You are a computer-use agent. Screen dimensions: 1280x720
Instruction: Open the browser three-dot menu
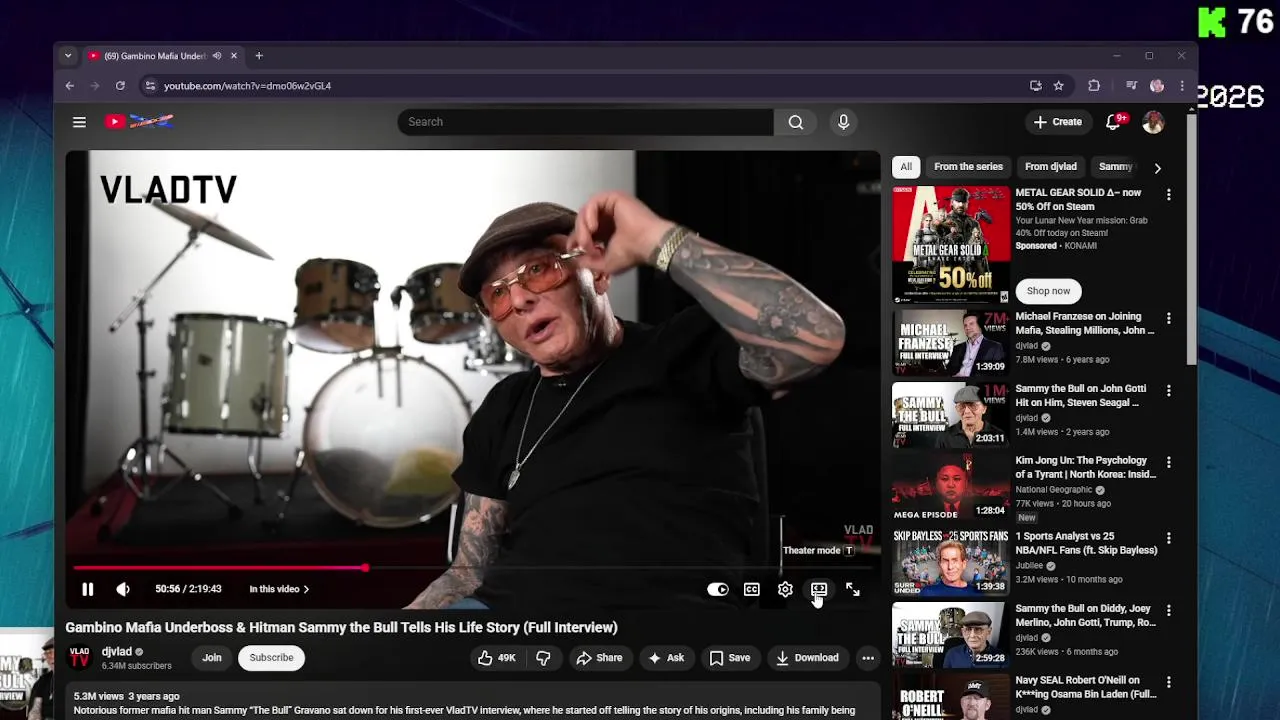1181,86
